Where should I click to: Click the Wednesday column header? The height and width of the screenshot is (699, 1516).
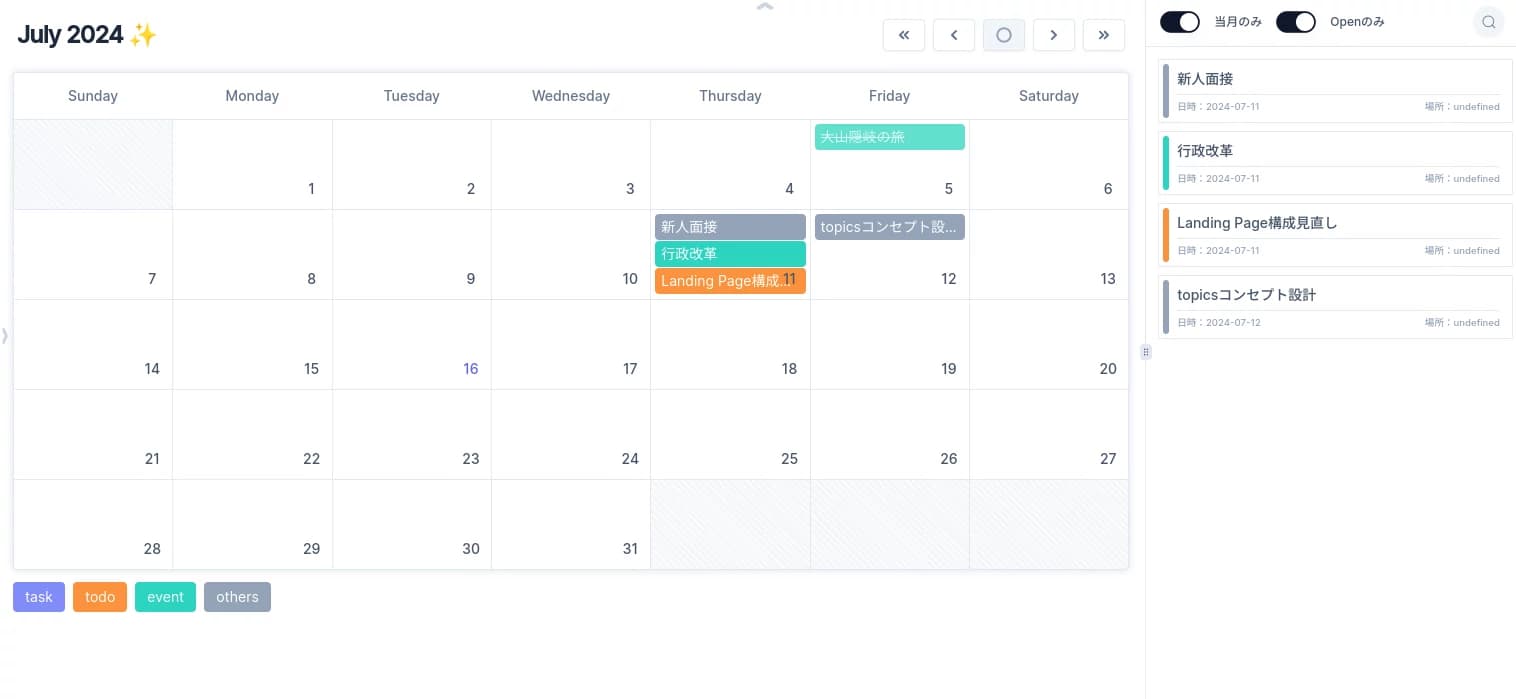click(x=571, y=96)
